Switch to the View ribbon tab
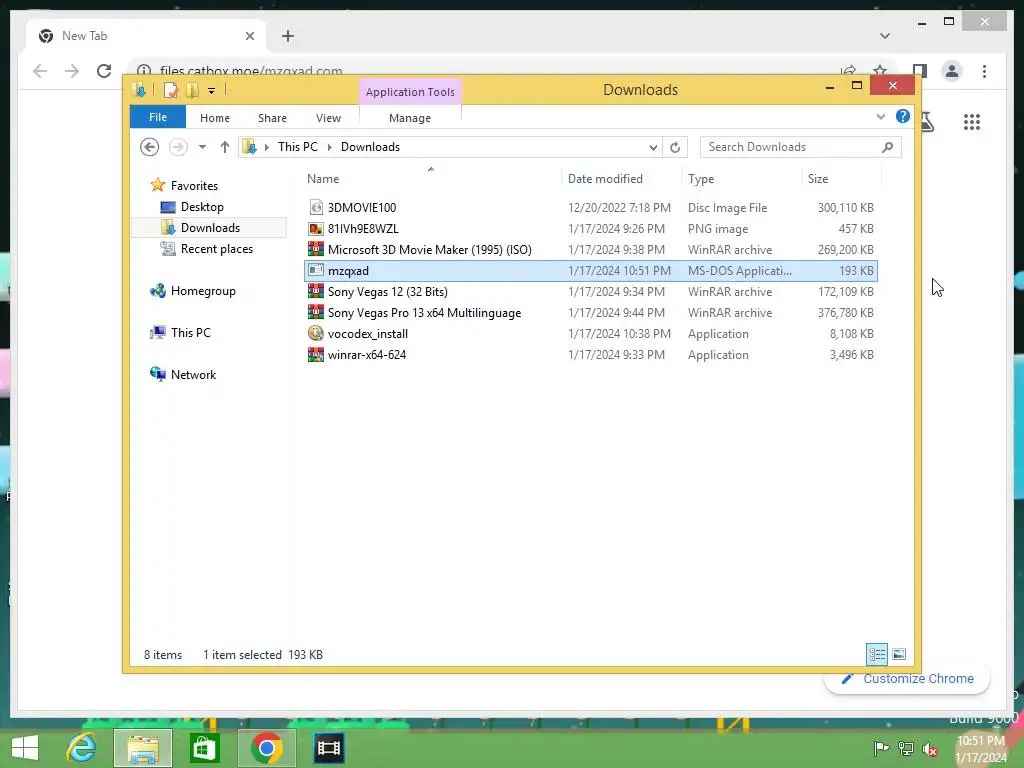 point(328,118)
